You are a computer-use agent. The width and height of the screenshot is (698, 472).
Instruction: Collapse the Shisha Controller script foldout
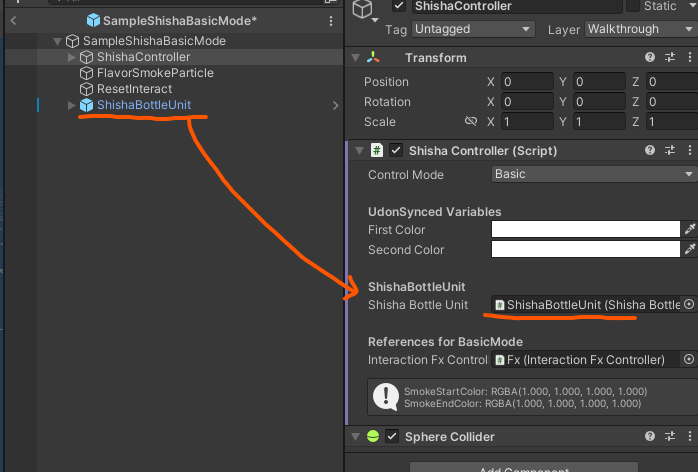(359, 151)
